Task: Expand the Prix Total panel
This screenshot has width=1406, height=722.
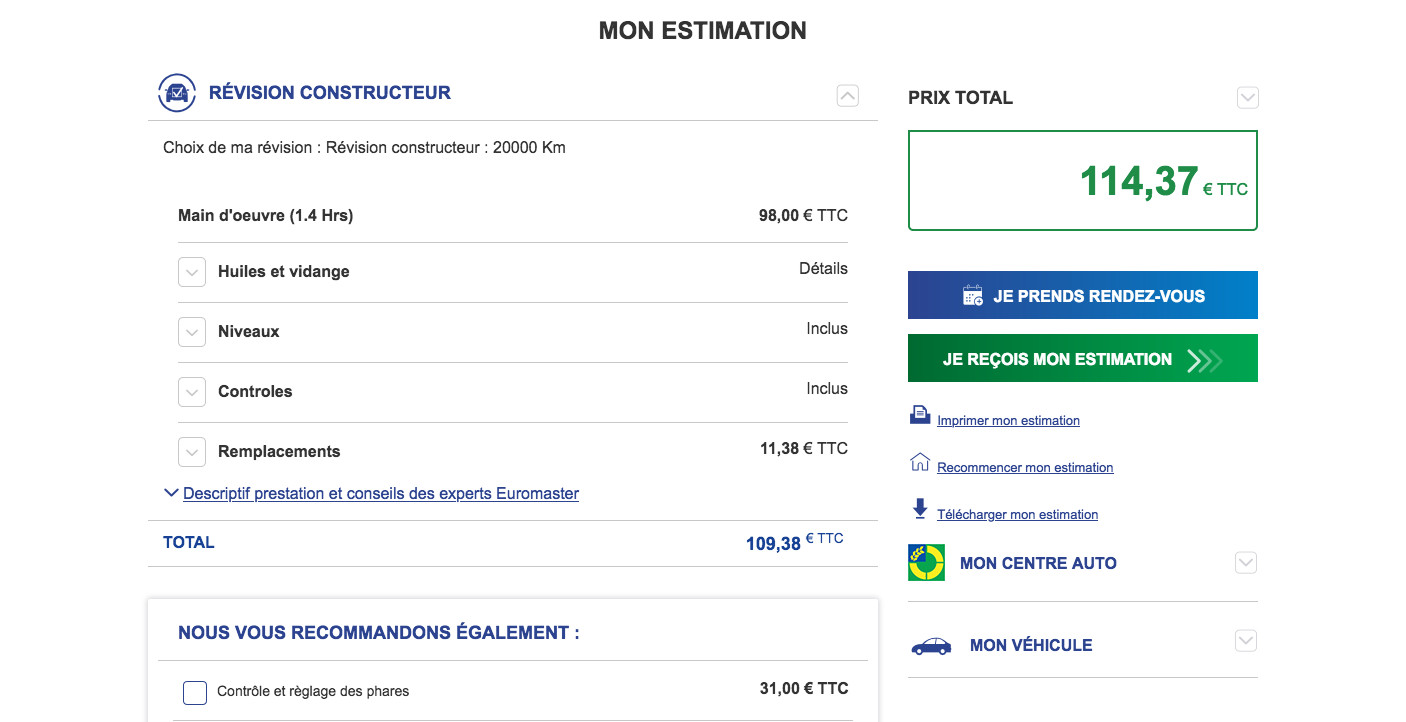Action: [x=1247, y=98]
